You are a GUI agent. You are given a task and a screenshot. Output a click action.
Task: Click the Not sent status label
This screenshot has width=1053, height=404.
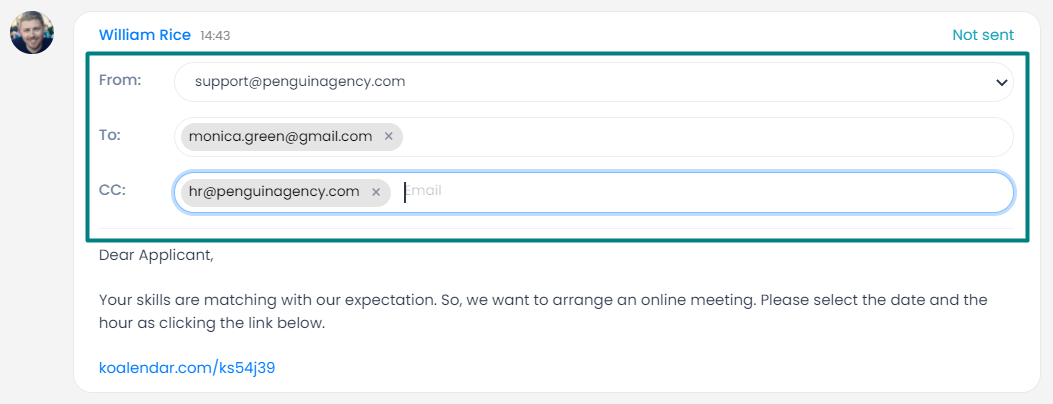982,35
